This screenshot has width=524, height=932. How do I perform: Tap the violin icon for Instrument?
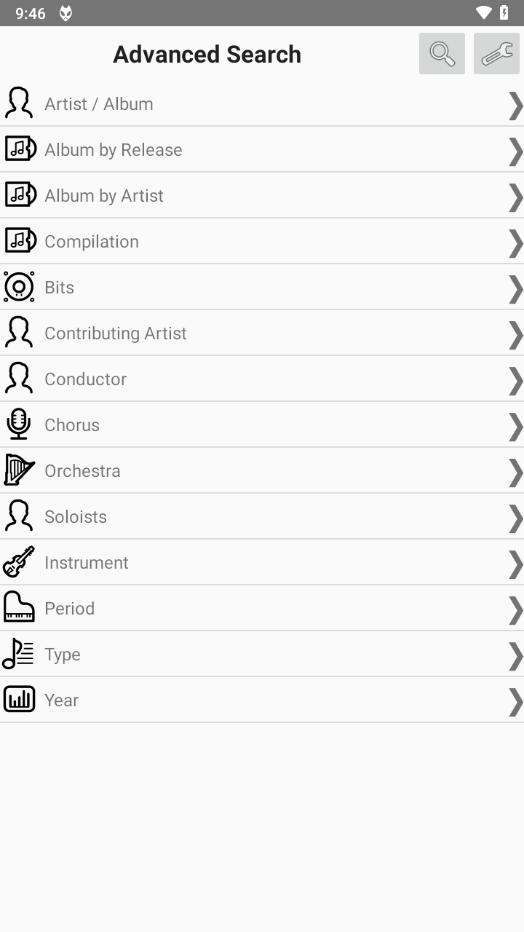coord(19,562)
